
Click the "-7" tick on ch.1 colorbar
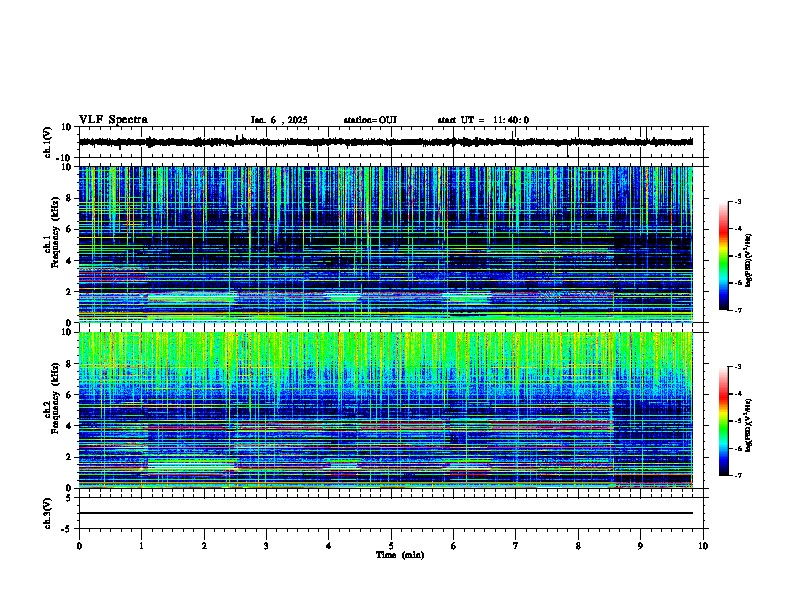[737, 310]
